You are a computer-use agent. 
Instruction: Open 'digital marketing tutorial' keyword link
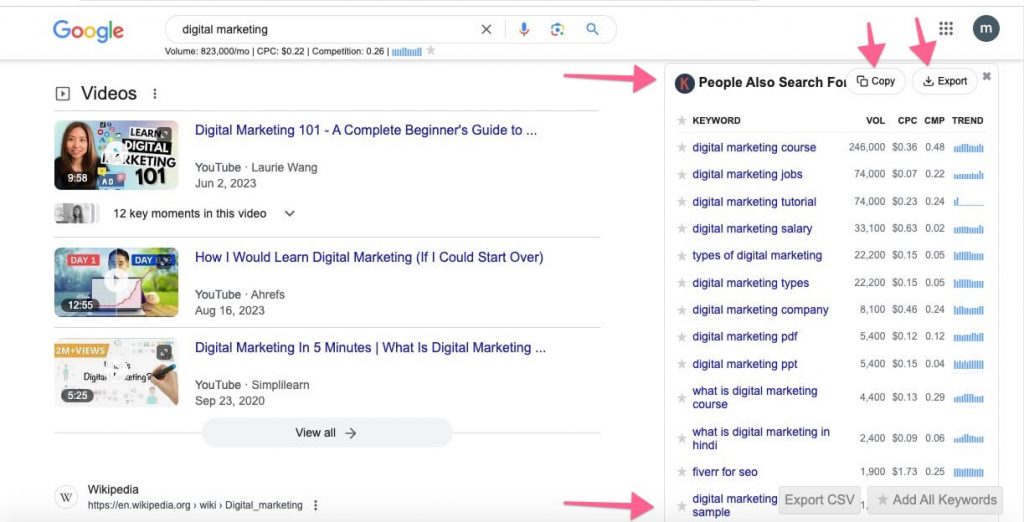[754, 202]
